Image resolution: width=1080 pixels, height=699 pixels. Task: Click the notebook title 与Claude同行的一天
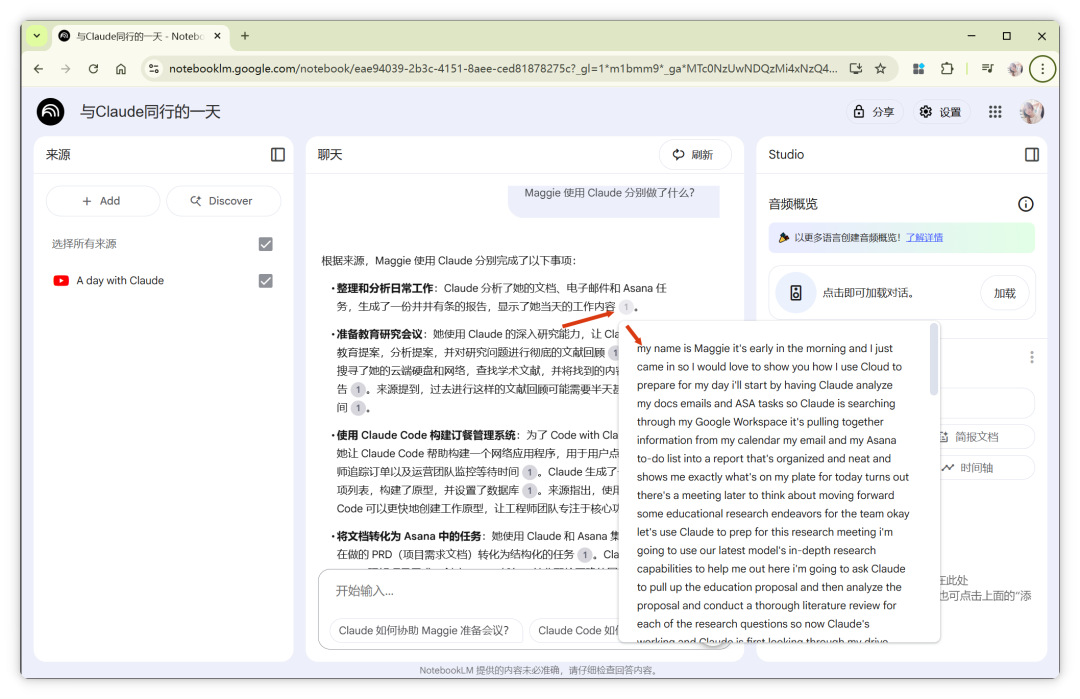(150, 112)
